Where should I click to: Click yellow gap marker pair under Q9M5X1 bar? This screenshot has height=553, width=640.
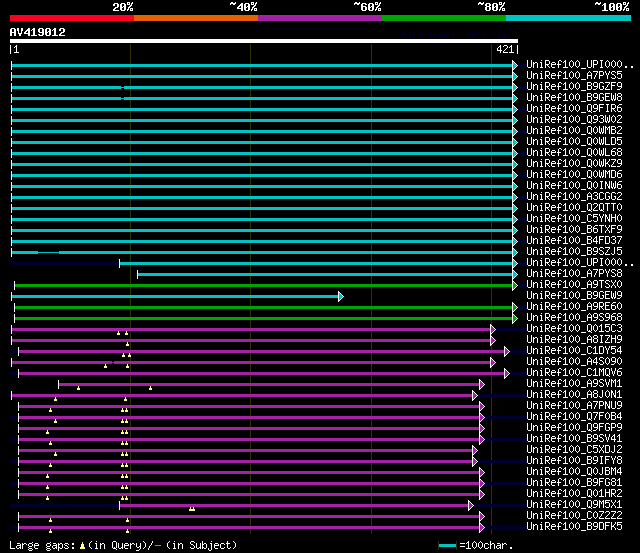point(192,509)
